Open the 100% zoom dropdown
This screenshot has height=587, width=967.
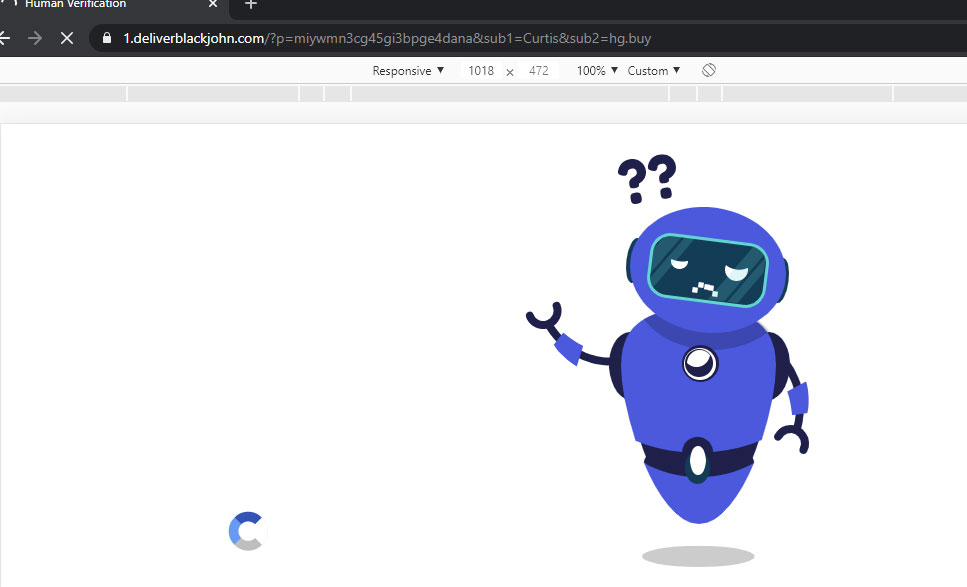tap(597, 71)
